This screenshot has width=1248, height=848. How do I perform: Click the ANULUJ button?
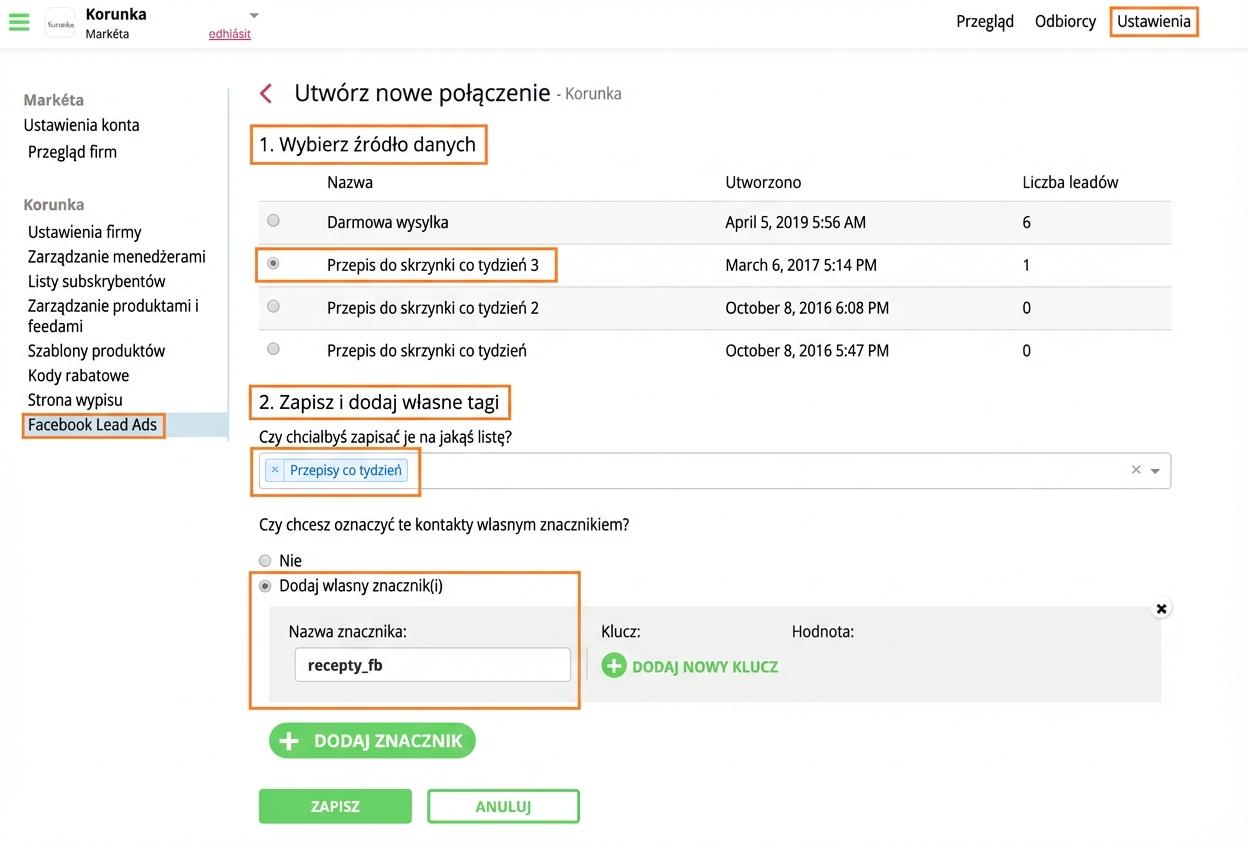click(503, 806)
